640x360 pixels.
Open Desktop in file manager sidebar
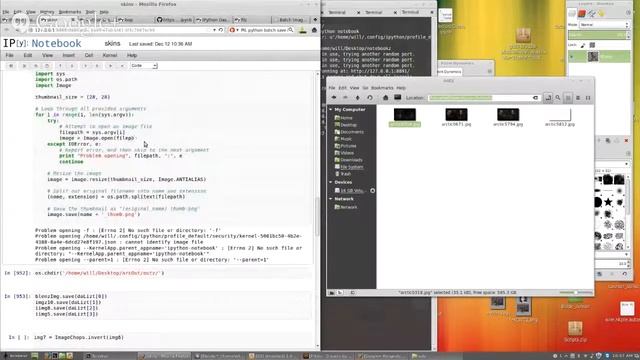(346, 125)
